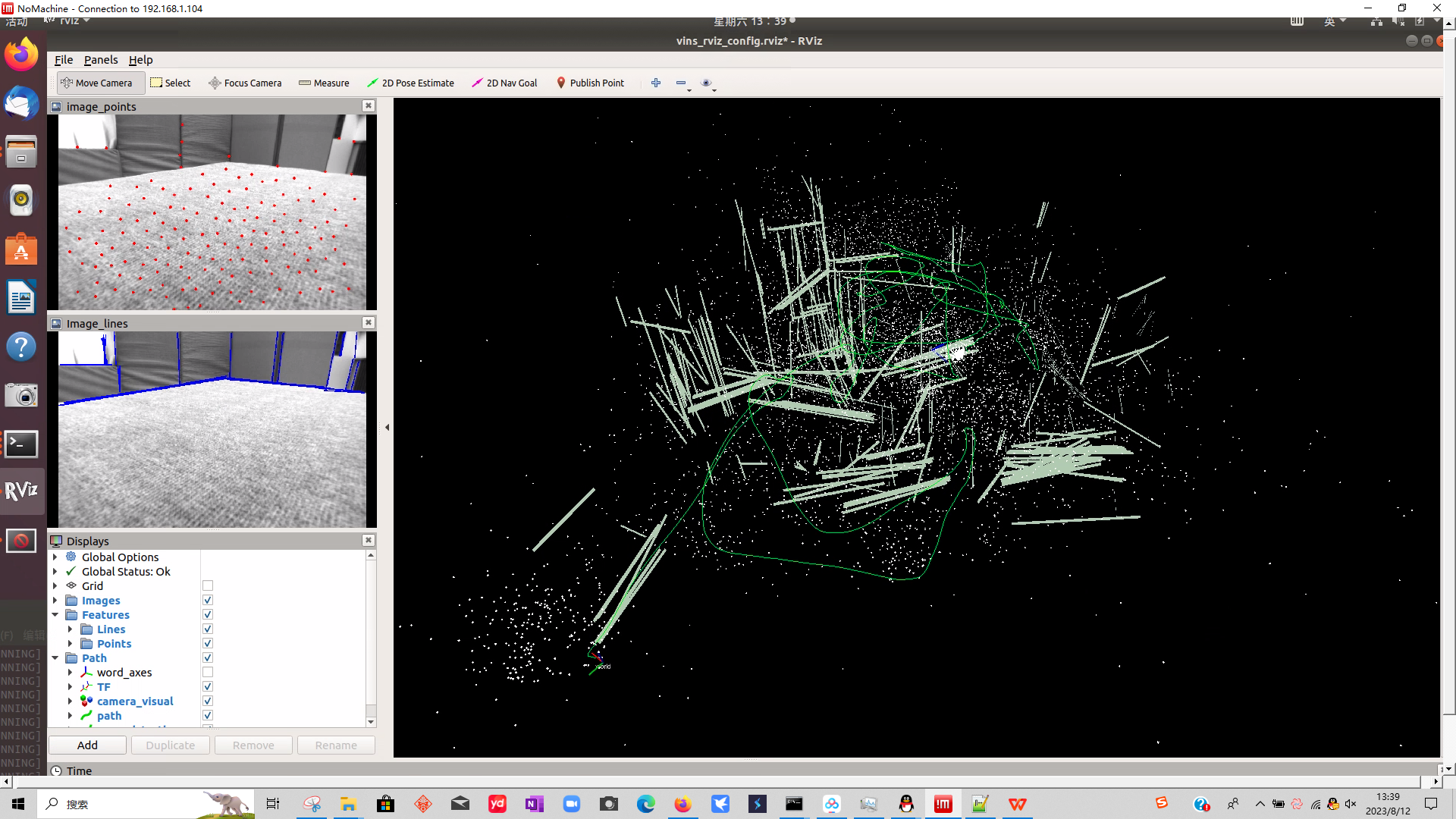
Task: Click the plus add-tool icon in toolbar
Action: [656, 83]
